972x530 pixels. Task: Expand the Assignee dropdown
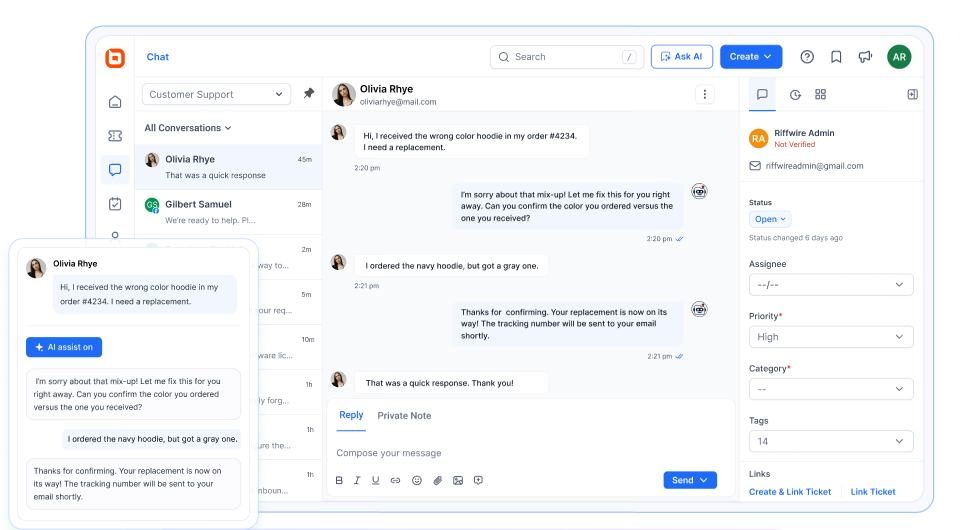click(x=830, y=285)
